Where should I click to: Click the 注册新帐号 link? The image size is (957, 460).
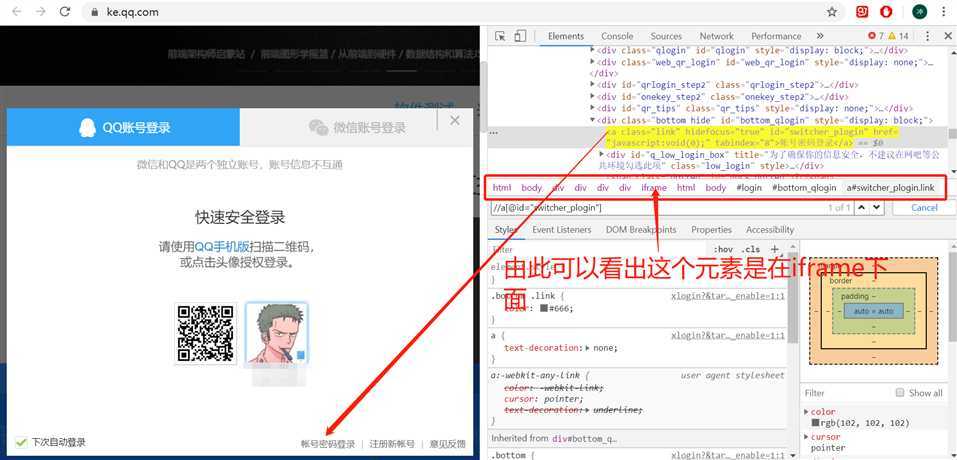pos(391,444)
